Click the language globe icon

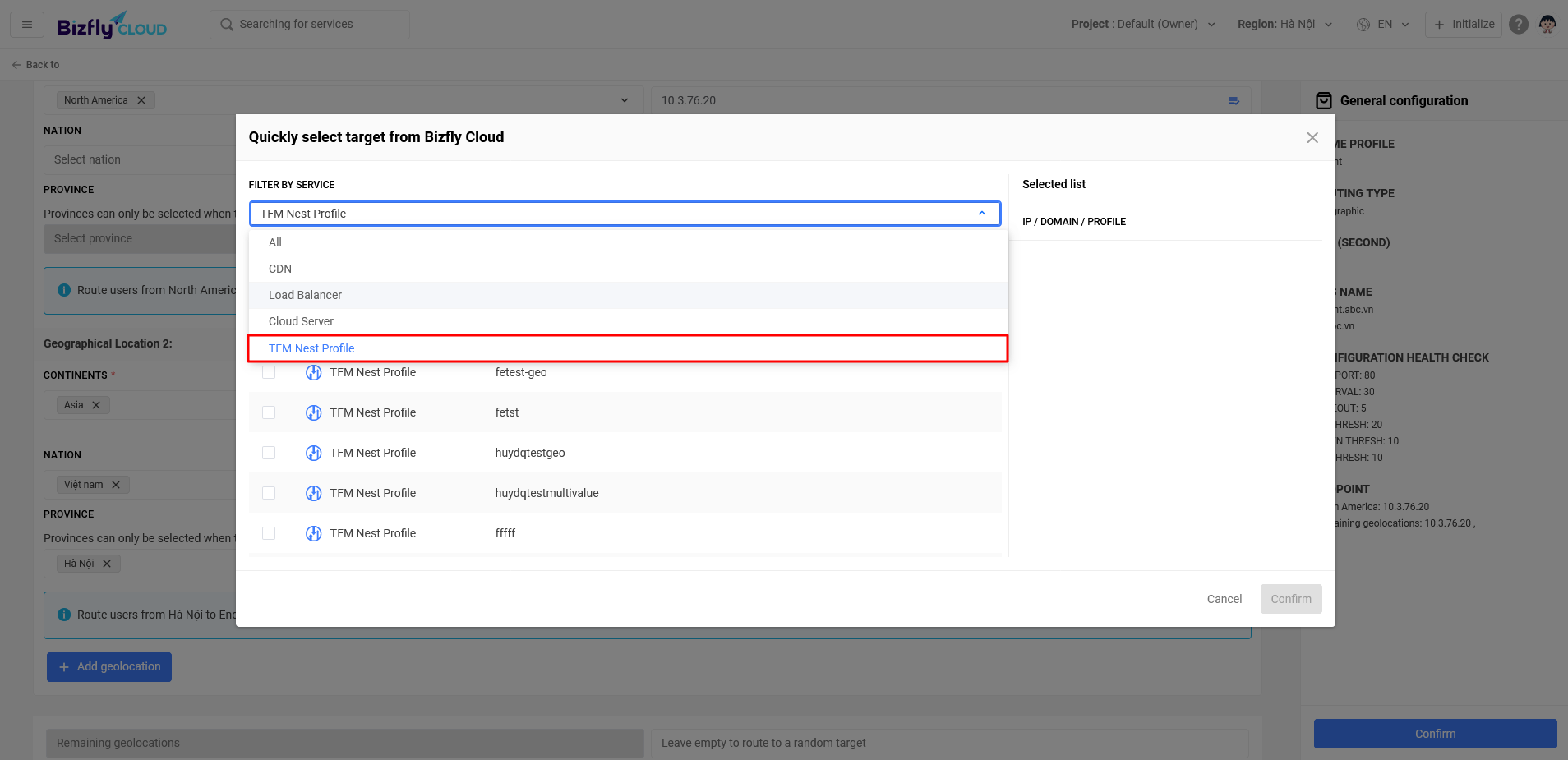[x=1363, y=25]
